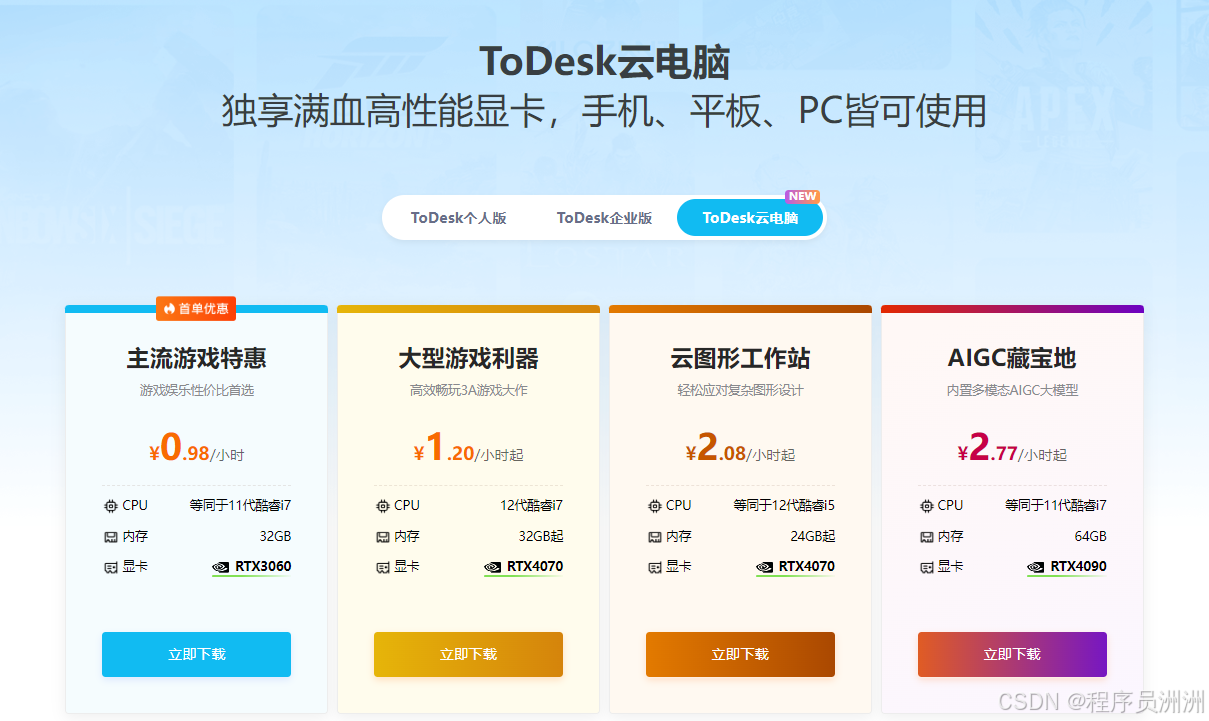Viewport: 1209px width, 721px height.
Task: Switch to the ToDesk企业版 tab
Action: [604, 218]
